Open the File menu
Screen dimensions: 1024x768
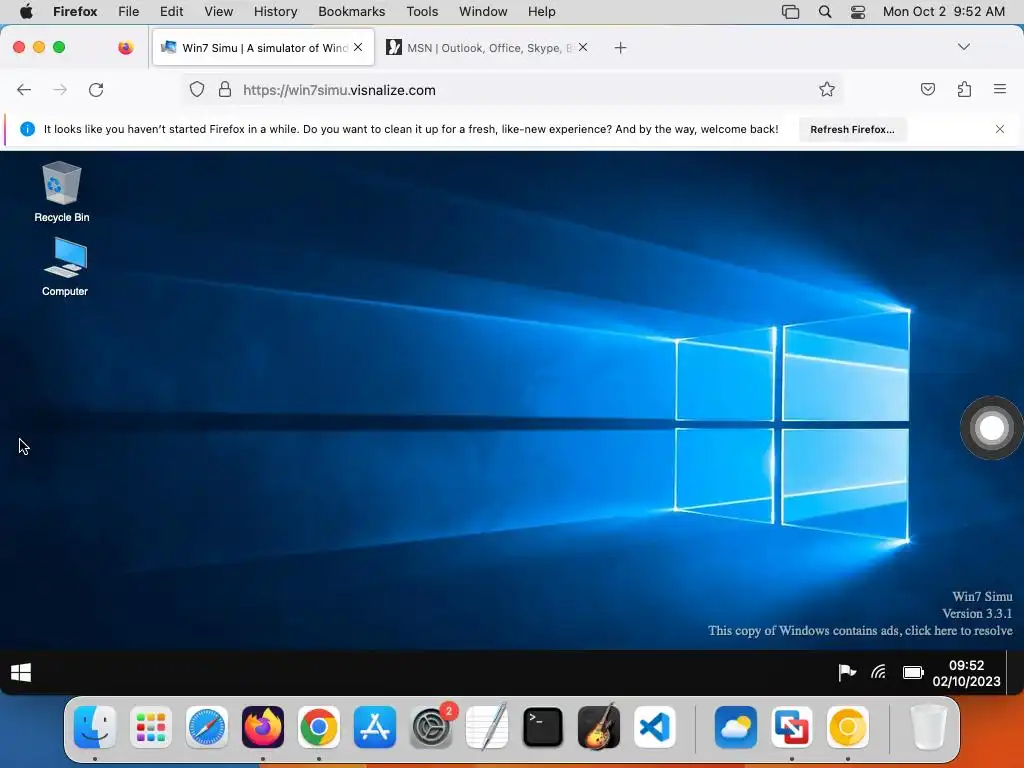pyautogui.click(x=128, y=12)
